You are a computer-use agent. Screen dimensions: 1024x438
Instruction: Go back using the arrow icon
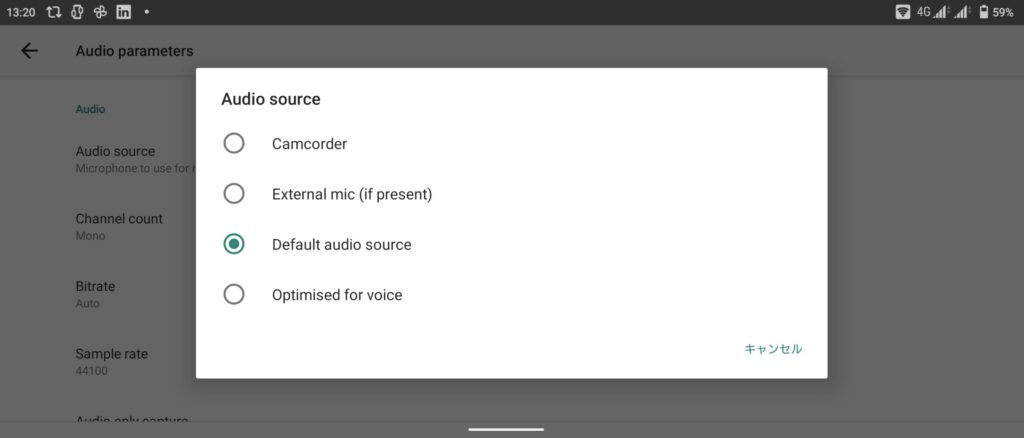(x=29, y=51)
